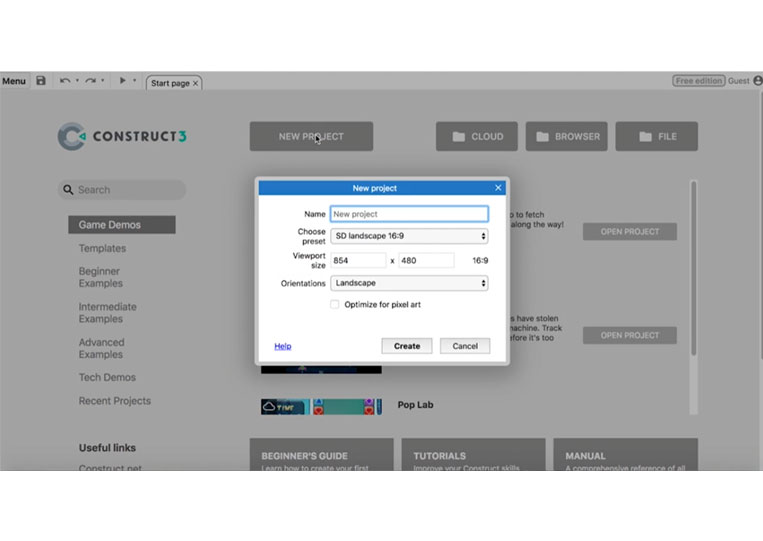Click the second OPEN PROJECT button
The image size is (763, 541).
(x=630, y=335)
